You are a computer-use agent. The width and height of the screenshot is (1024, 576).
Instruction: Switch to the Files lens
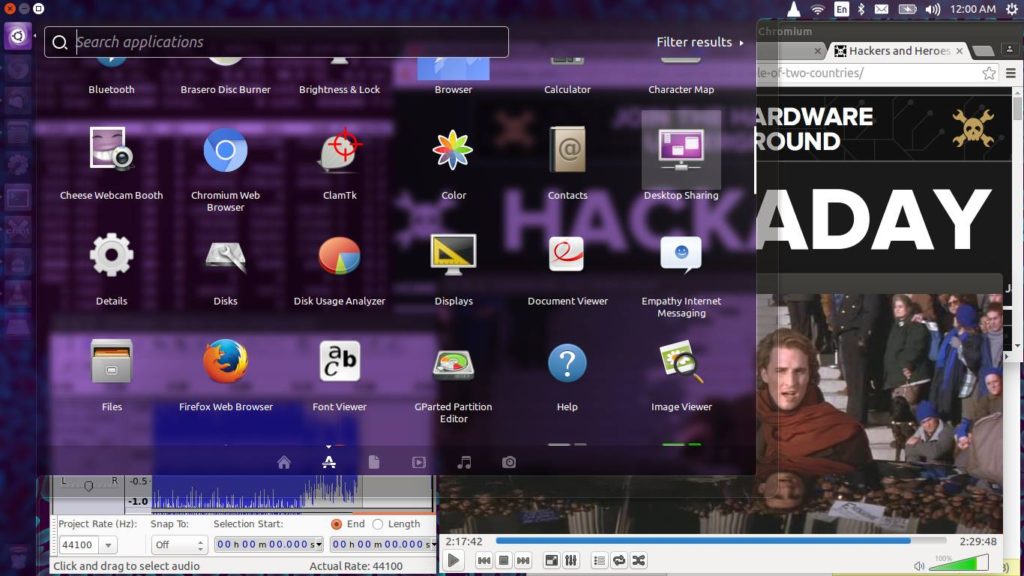click(x=374, y=462)
